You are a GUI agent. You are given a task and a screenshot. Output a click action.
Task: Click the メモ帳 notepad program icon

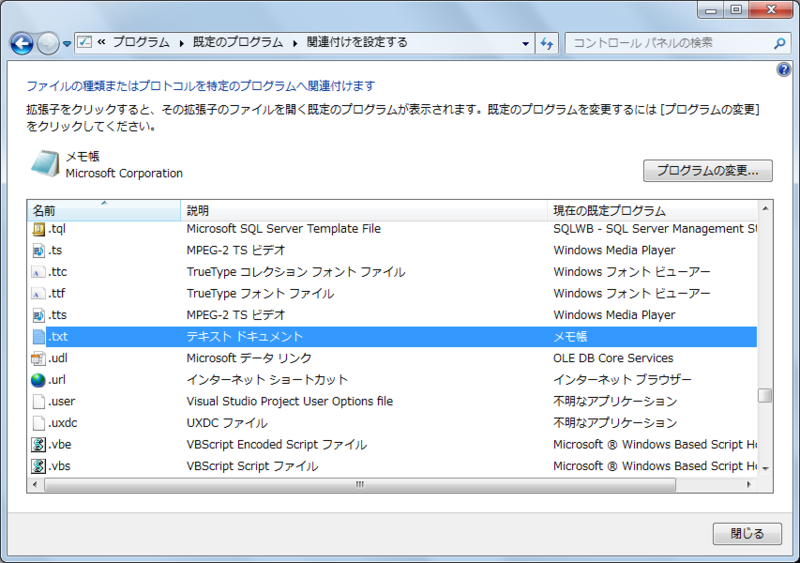(45, 164)
